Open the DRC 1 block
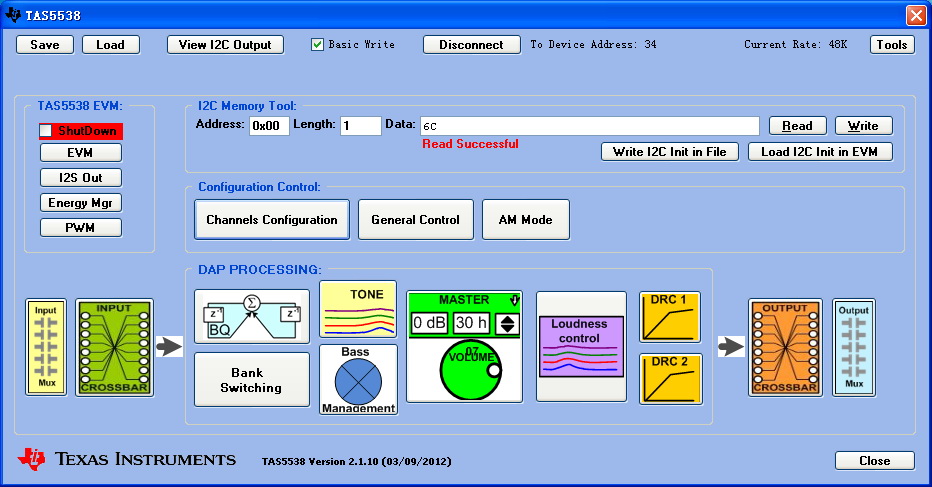 [670, 317]
